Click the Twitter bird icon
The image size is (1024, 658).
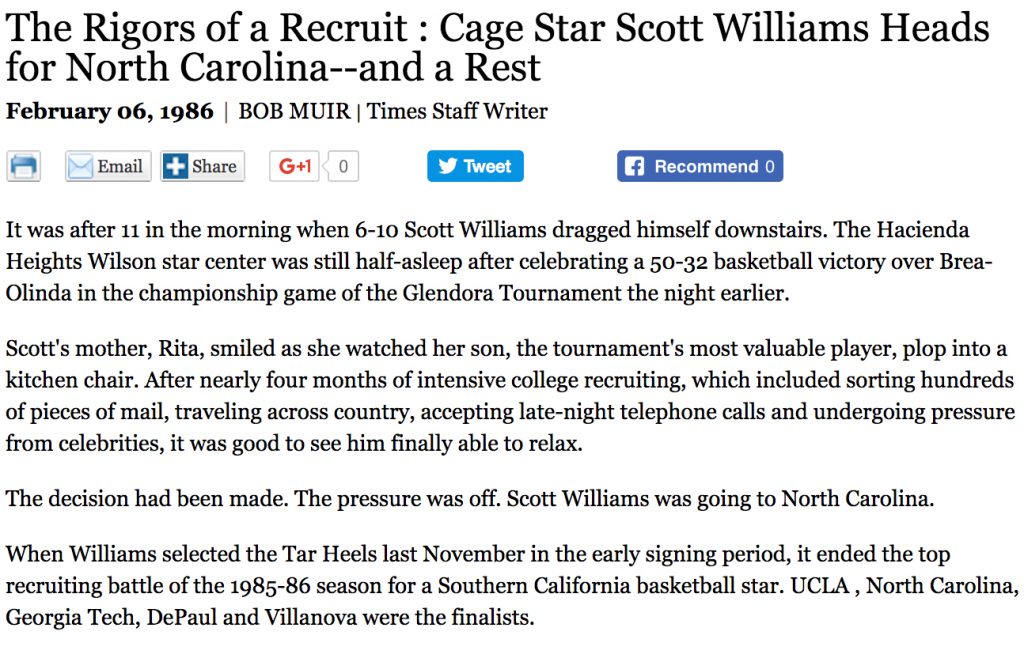[x=447, y=166]
